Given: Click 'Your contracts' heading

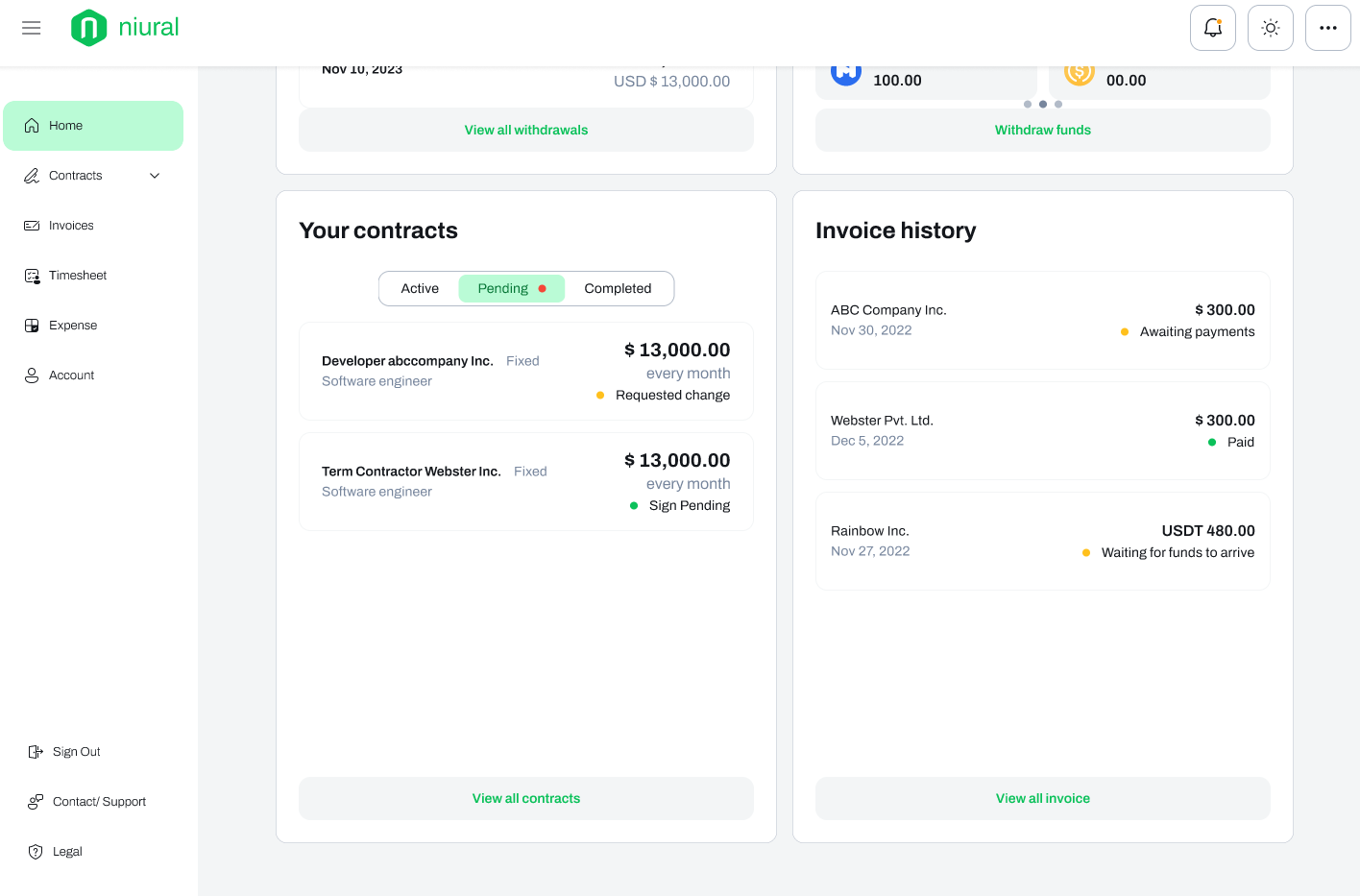Looking at the screenshot, I should (378, 230).
